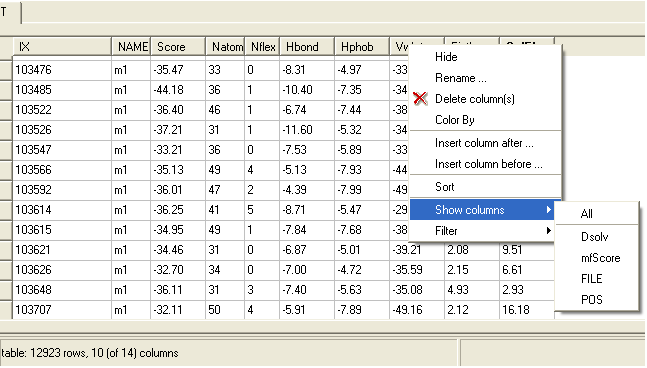Select the row header for 103476
647x368 pixels.
point(6,70)
